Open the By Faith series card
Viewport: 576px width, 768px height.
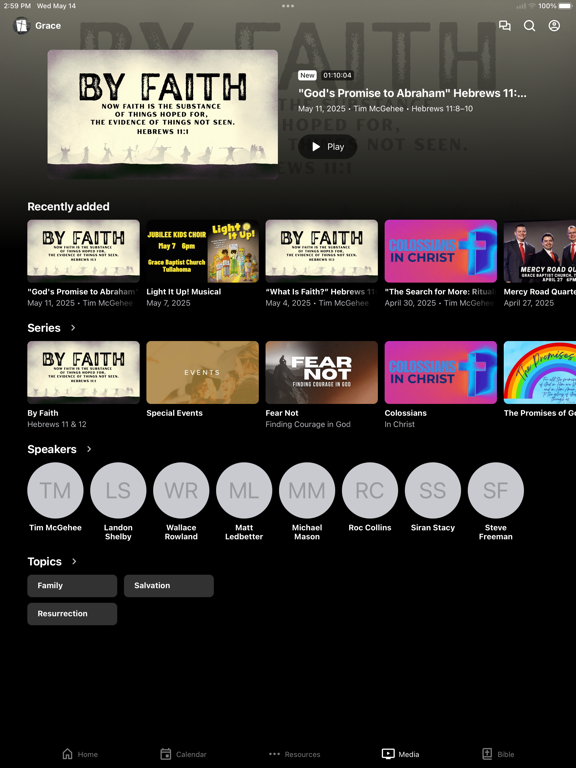point(83,373)
